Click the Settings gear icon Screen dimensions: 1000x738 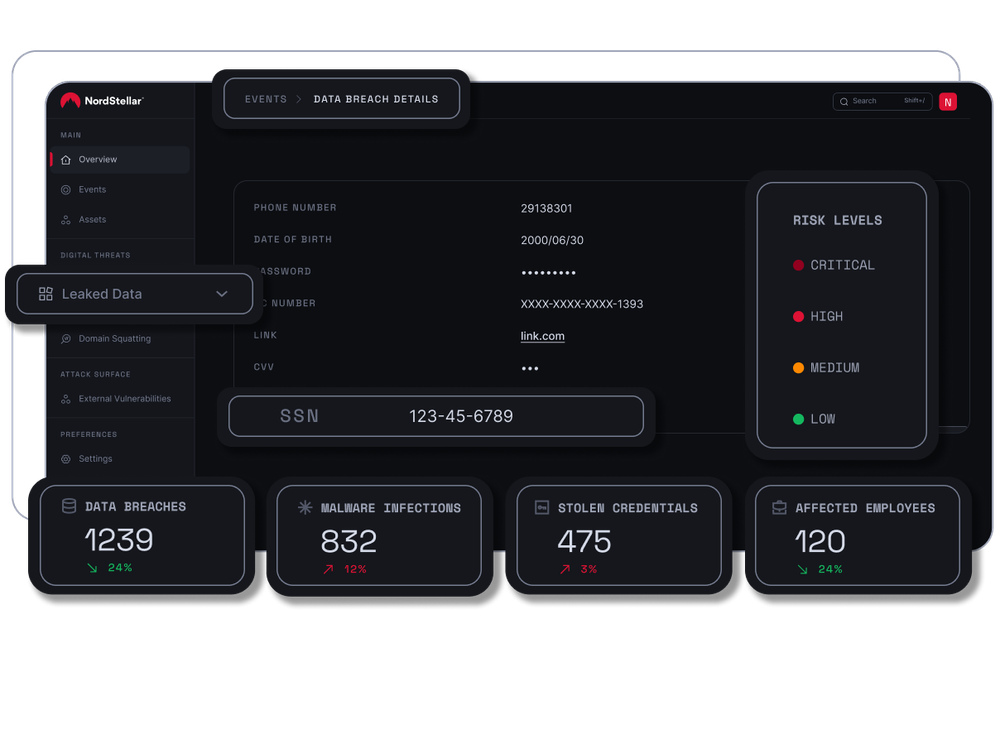coord(66,459)
